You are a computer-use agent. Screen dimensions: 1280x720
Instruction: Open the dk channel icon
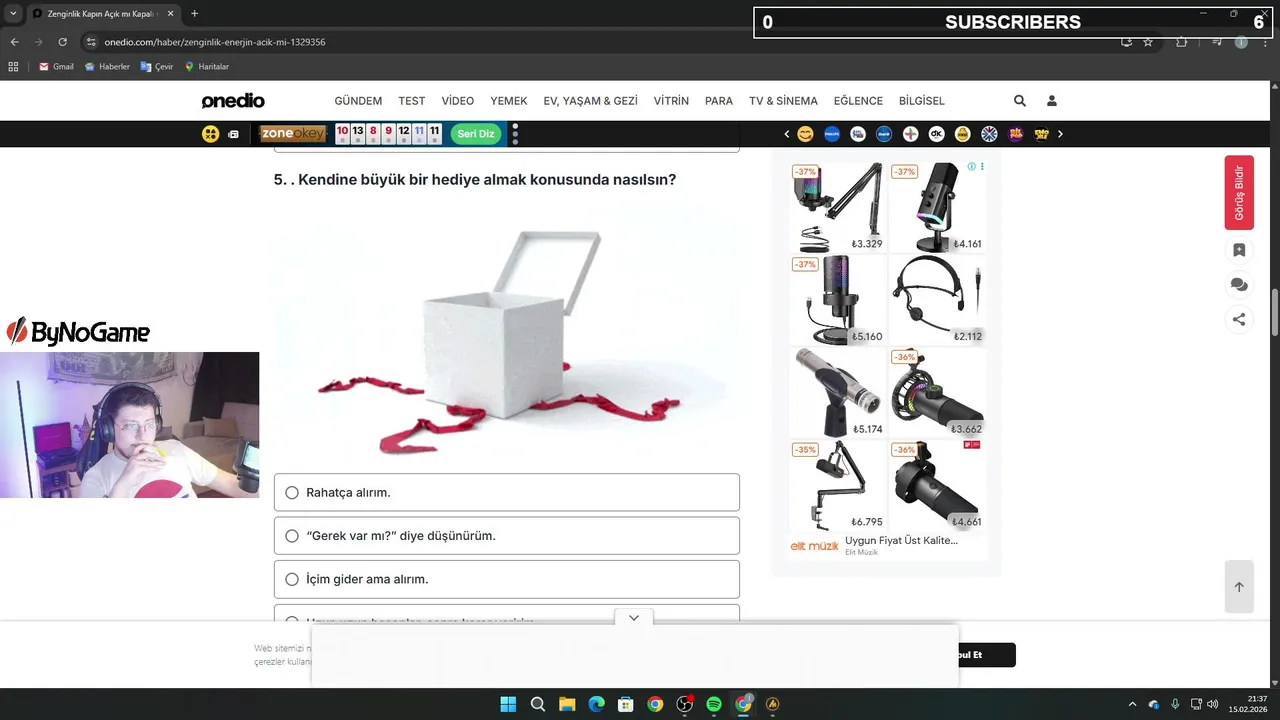pyautogui.click(x=937, y=134)
